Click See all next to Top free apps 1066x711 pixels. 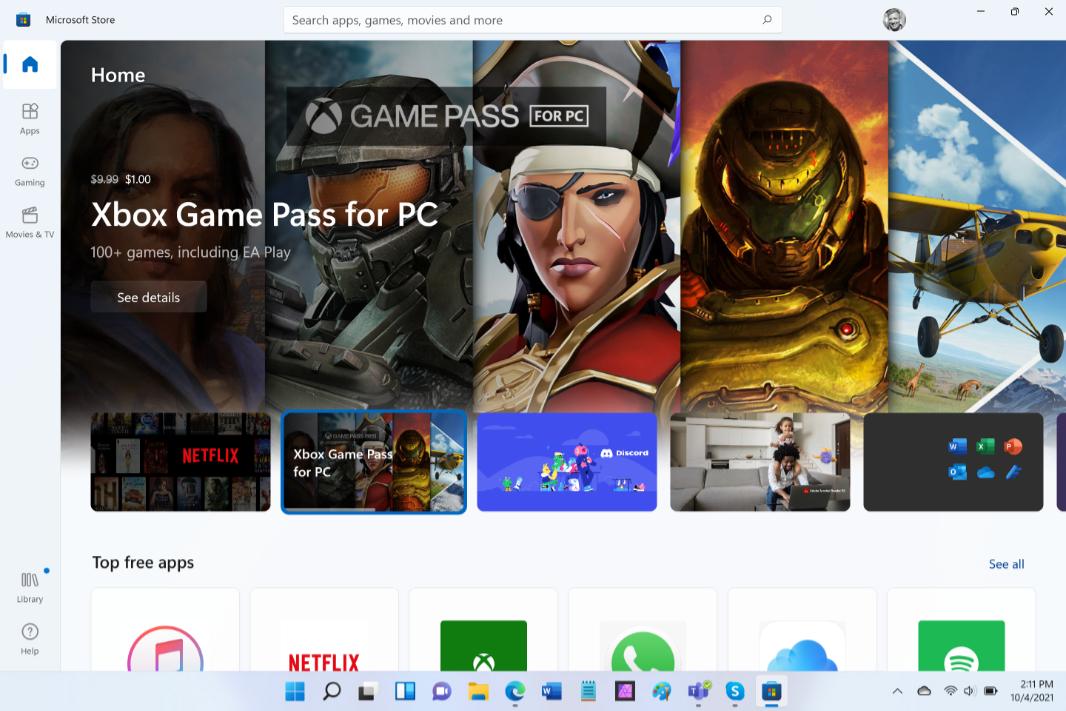[1006, 563]
